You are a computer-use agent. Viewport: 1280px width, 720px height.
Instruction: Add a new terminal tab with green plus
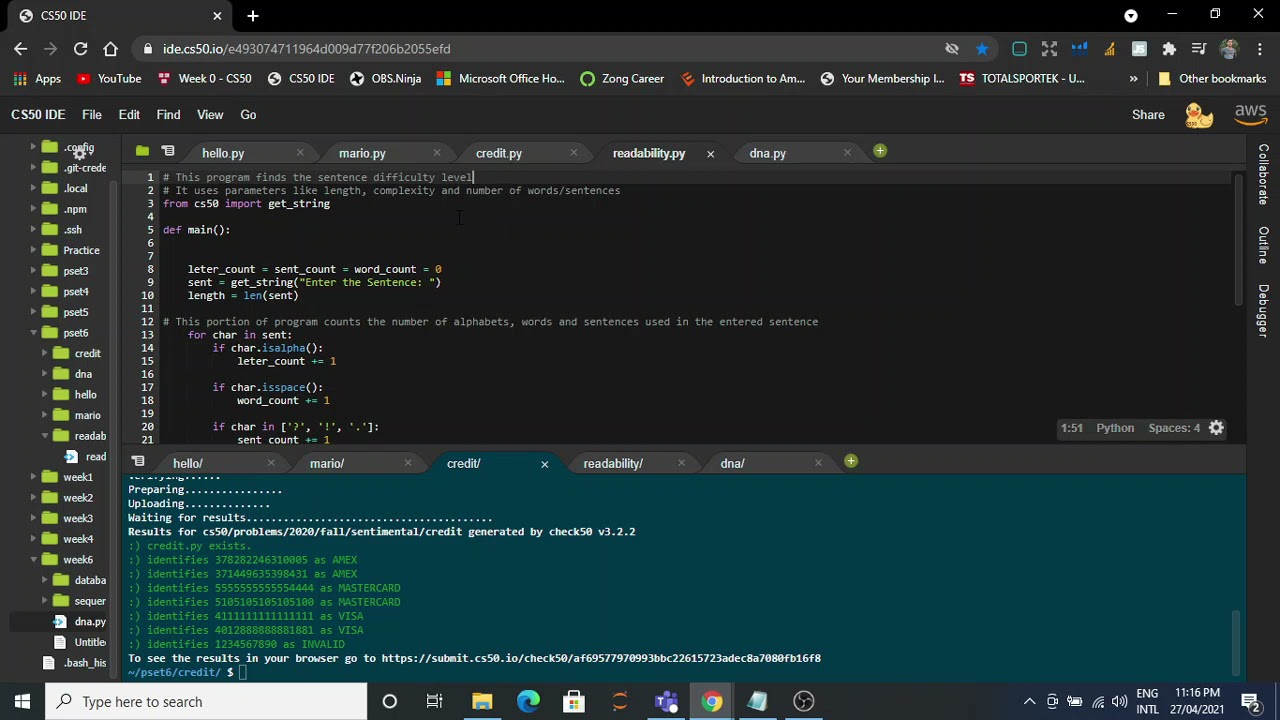(x=850, y=461)
